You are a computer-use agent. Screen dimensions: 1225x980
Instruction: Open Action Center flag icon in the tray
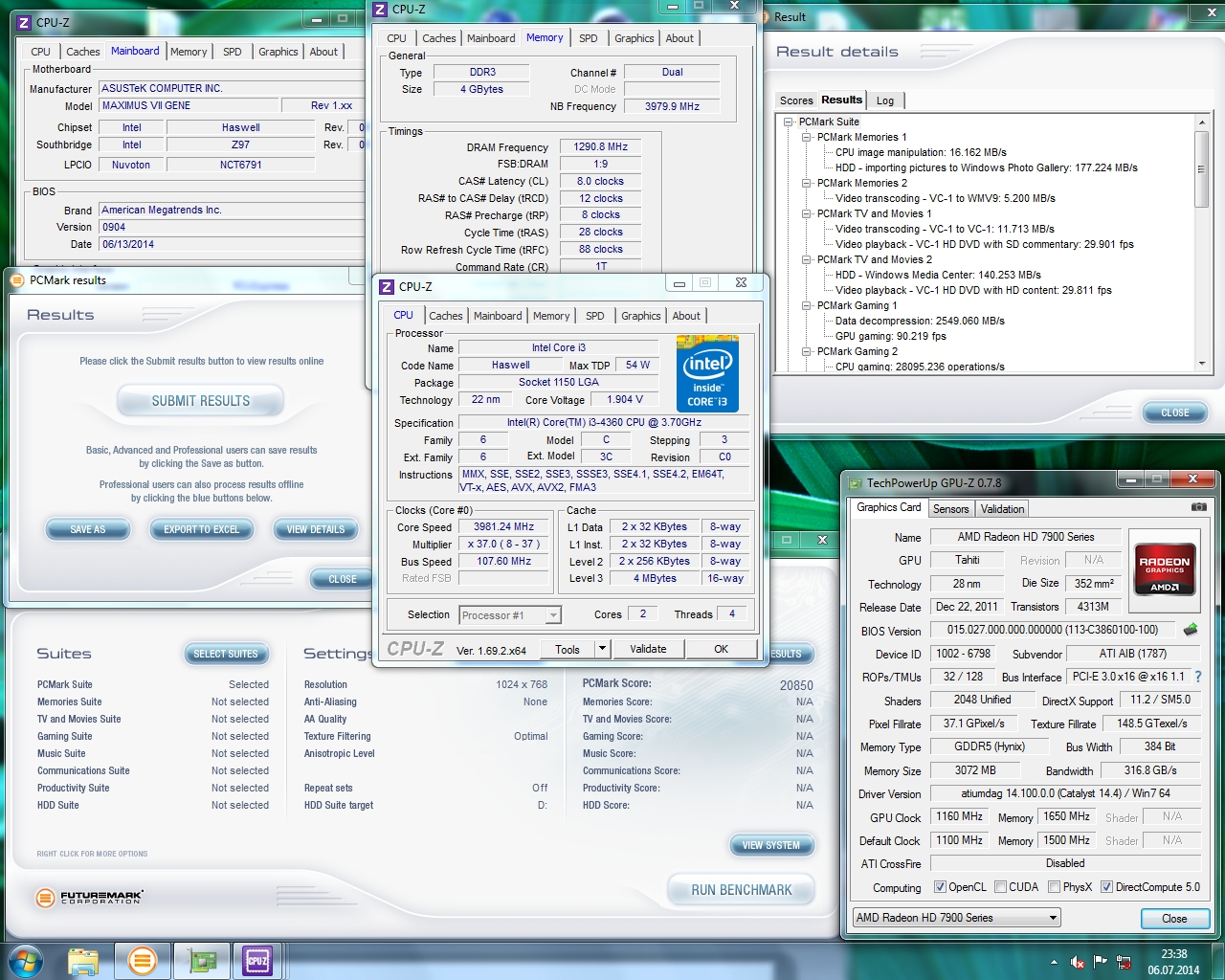[x=1101, y=962]
